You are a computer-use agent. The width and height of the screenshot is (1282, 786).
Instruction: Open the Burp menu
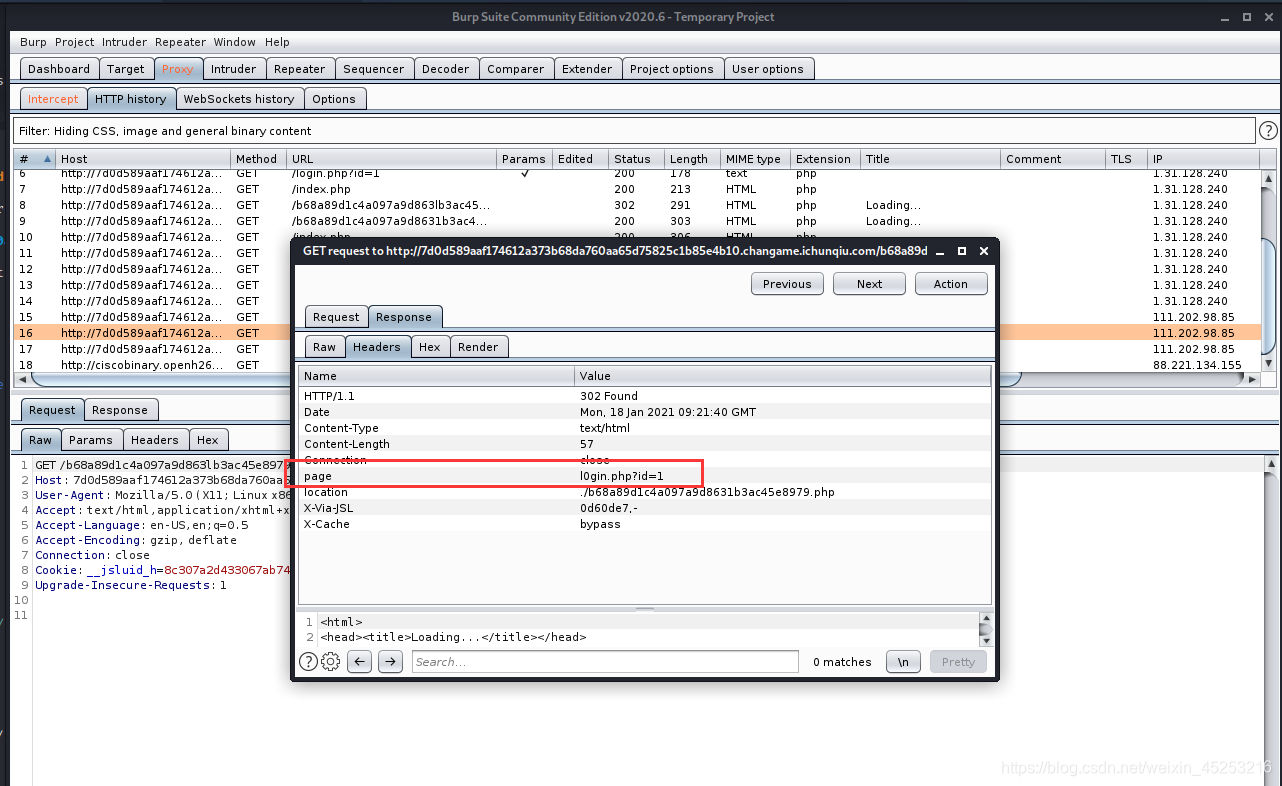point(33,42)
